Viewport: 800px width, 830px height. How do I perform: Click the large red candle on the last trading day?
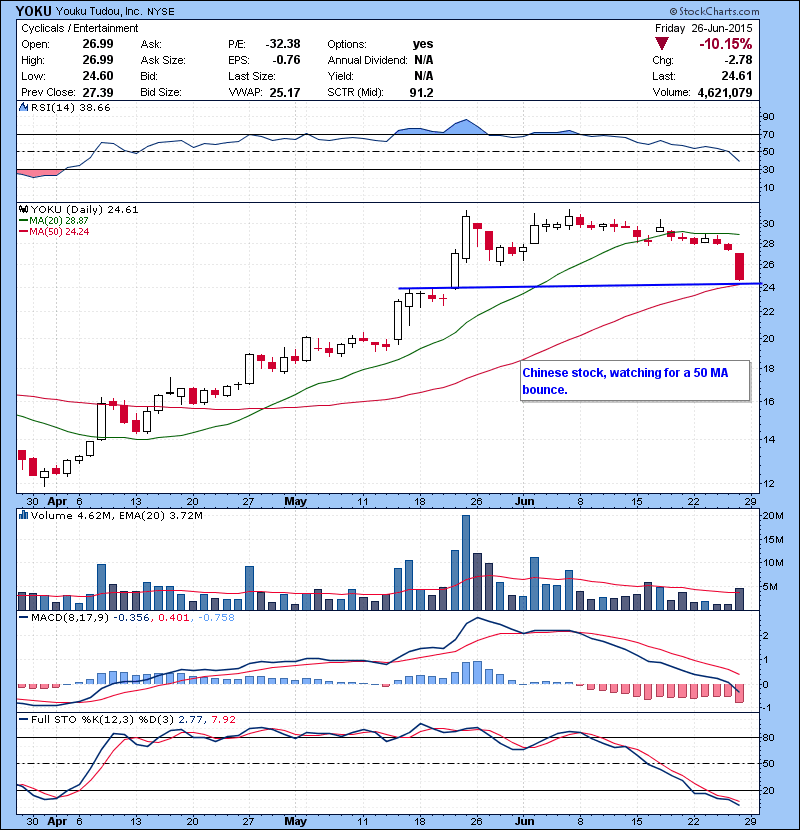click(740, 266)
